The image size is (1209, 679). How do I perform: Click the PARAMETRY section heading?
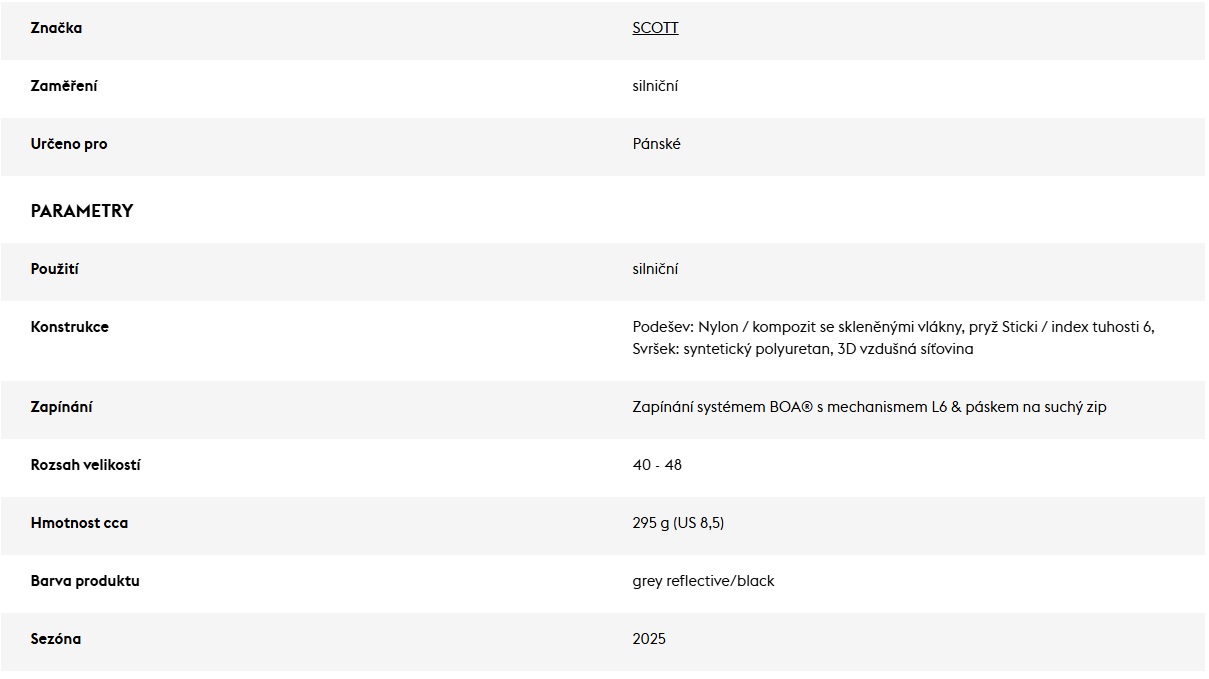click(82, 211)
